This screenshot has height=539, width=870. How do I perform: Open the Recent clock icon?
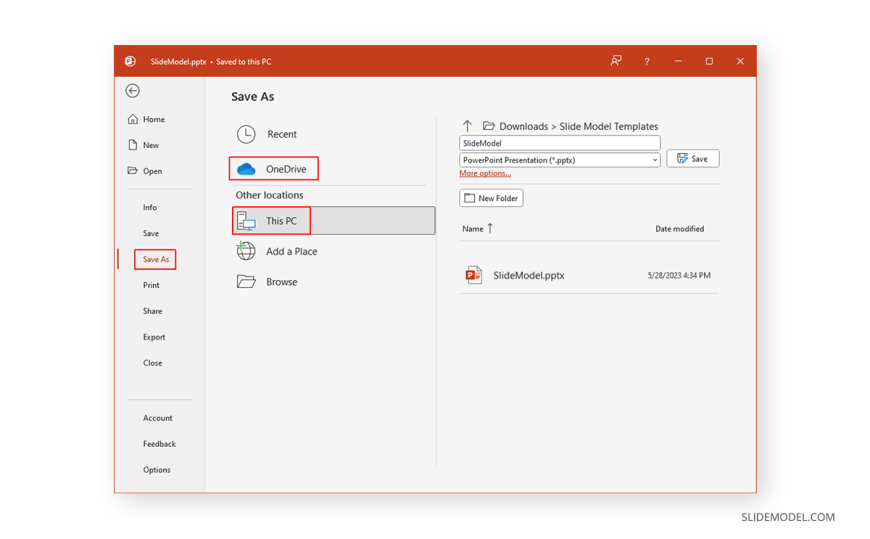246,134
